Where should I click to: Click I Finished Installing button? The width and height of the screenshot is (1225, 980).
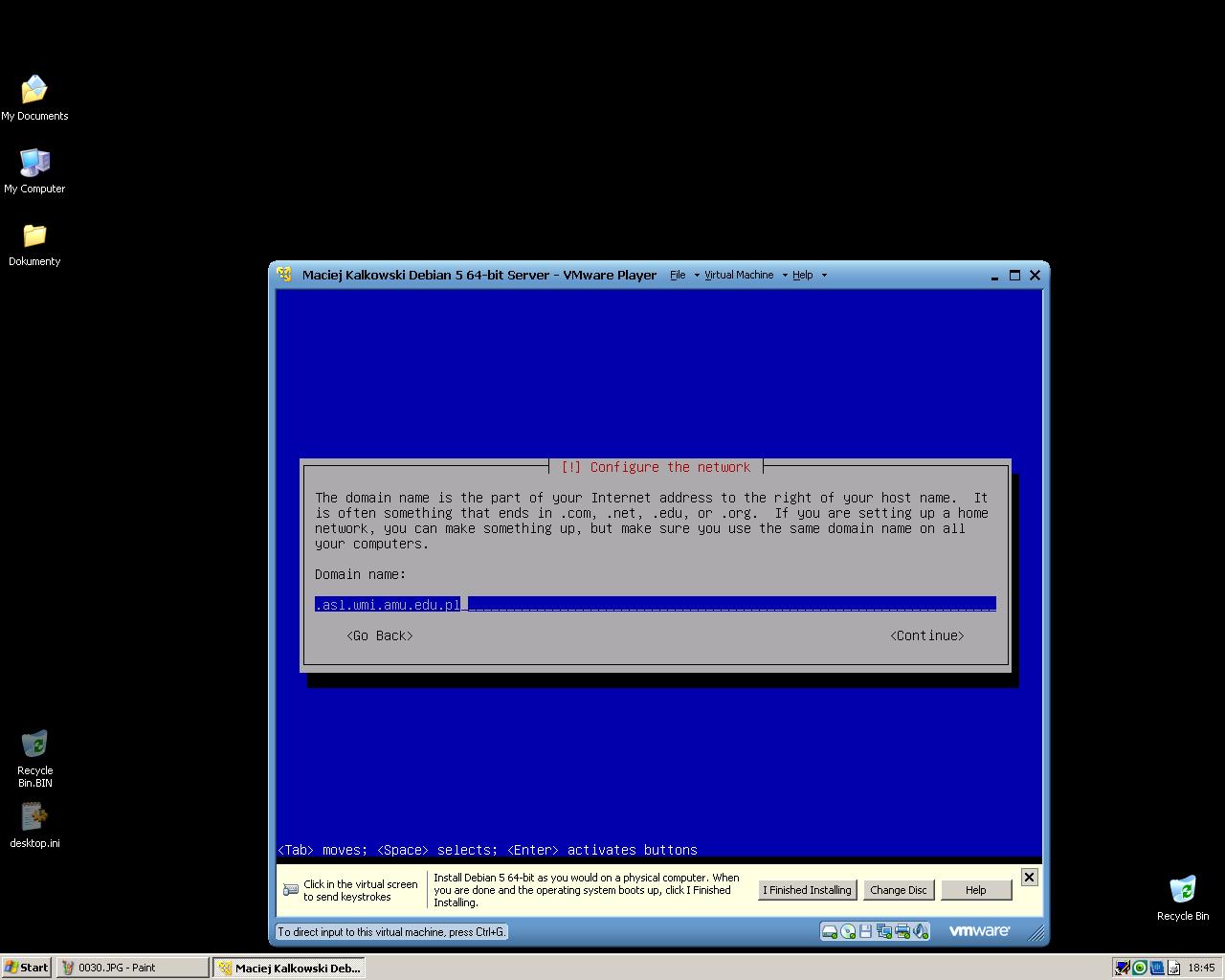[x=807, y=890]
